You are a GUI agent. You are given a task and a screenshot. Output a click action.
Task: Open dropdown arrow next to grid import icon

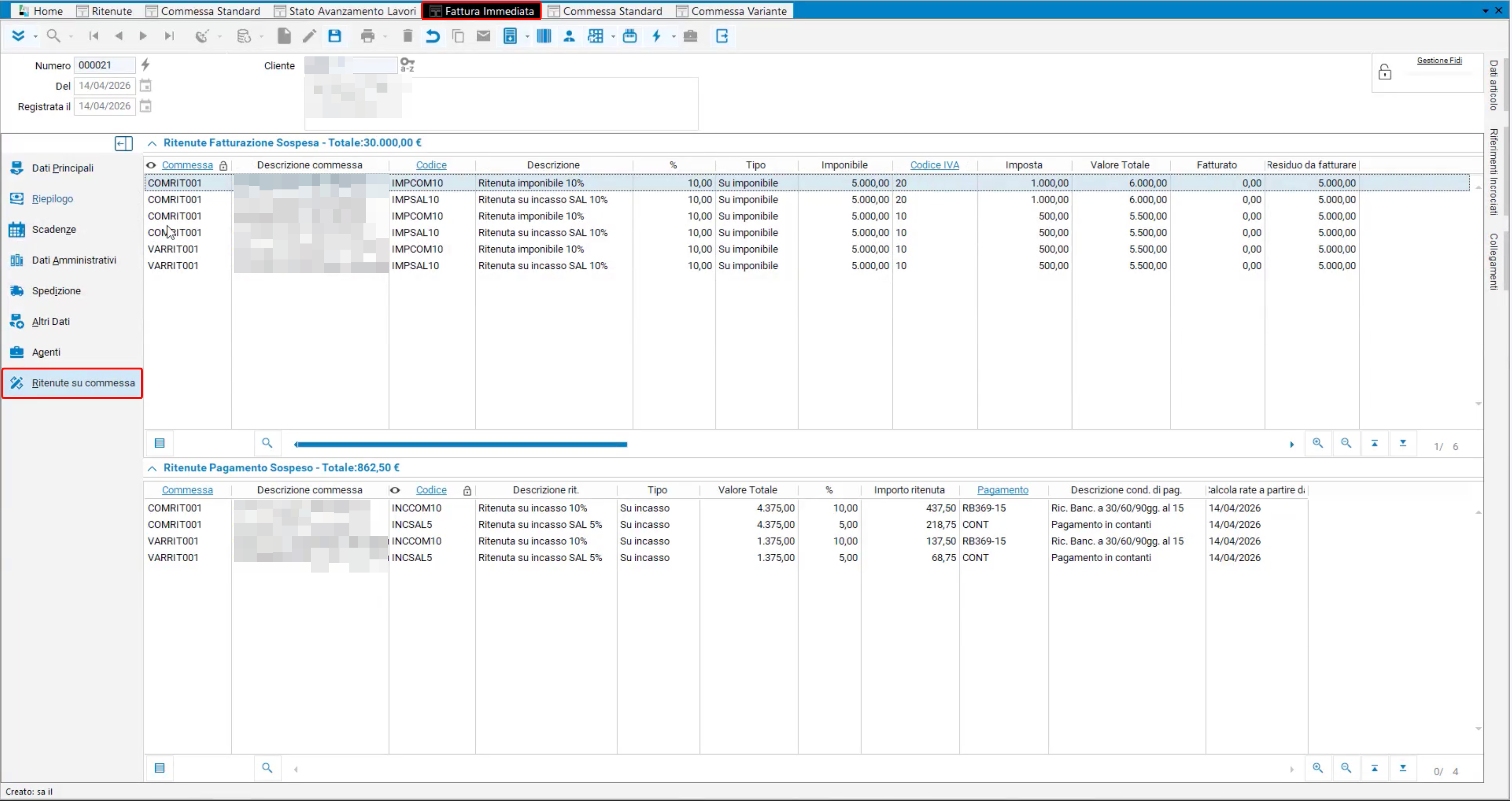point(613,37)
